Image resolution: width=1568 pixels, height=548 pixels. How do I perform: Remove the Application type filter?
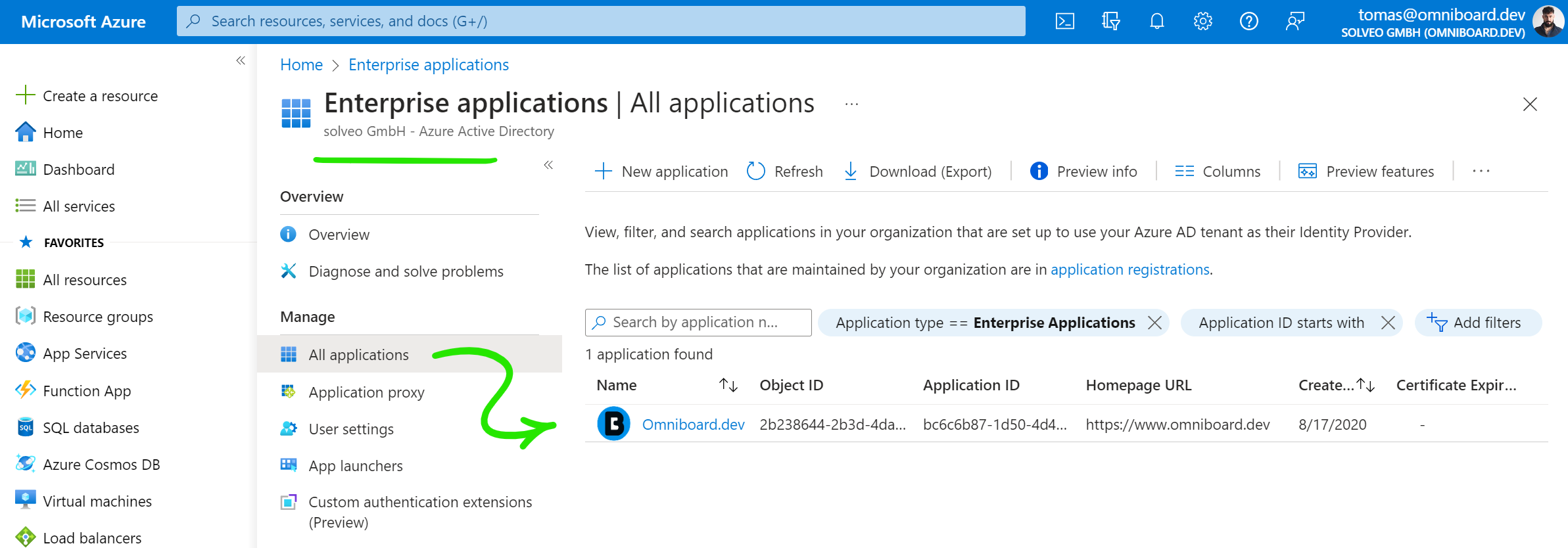pos(1154,323)
